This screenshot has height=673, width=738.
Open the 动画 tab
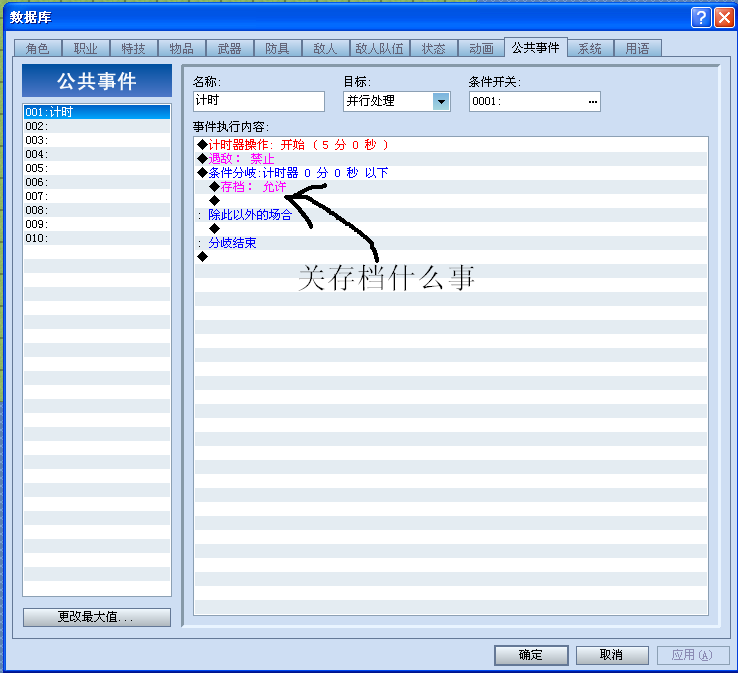[x=481, y=48]
